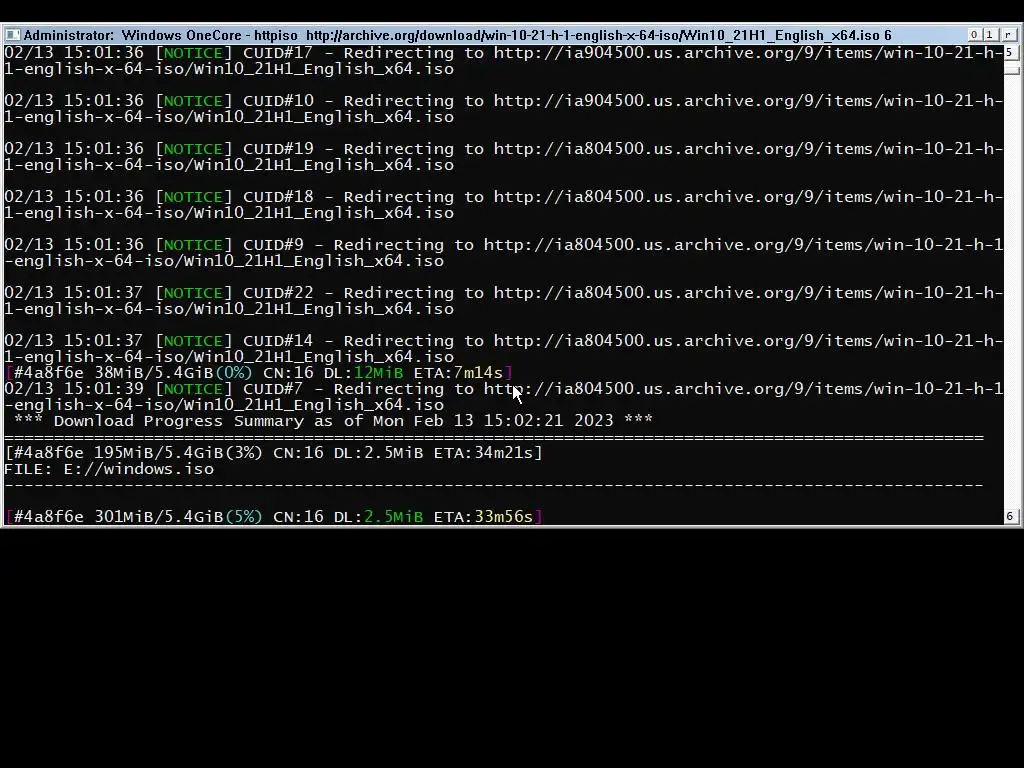Click the CUID#19 redirecting log line
Viewport: 1024px width, 768px height.
503,157
